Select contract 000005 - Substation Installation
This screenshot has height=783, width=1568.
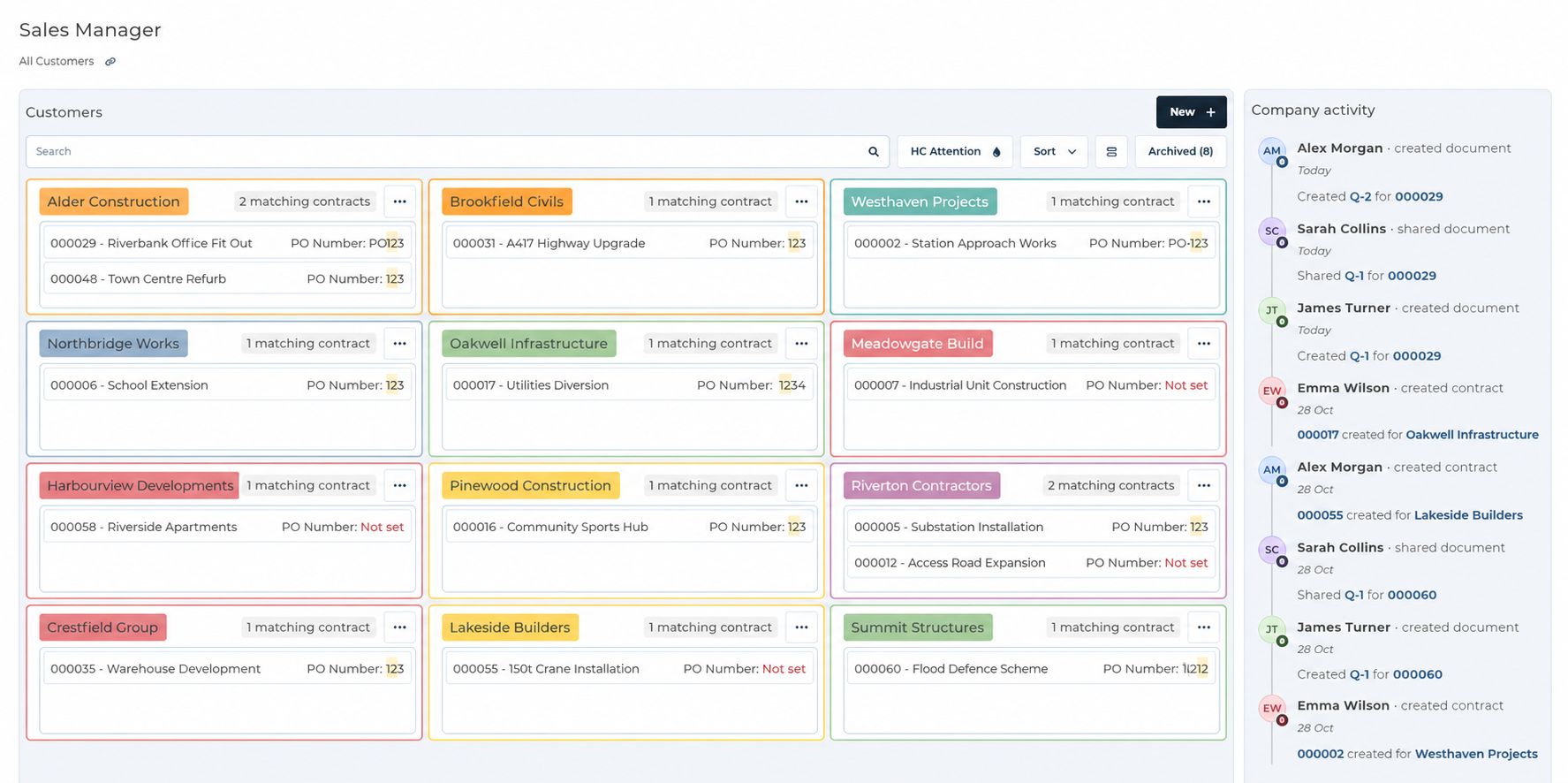(x=1030, y=527)
